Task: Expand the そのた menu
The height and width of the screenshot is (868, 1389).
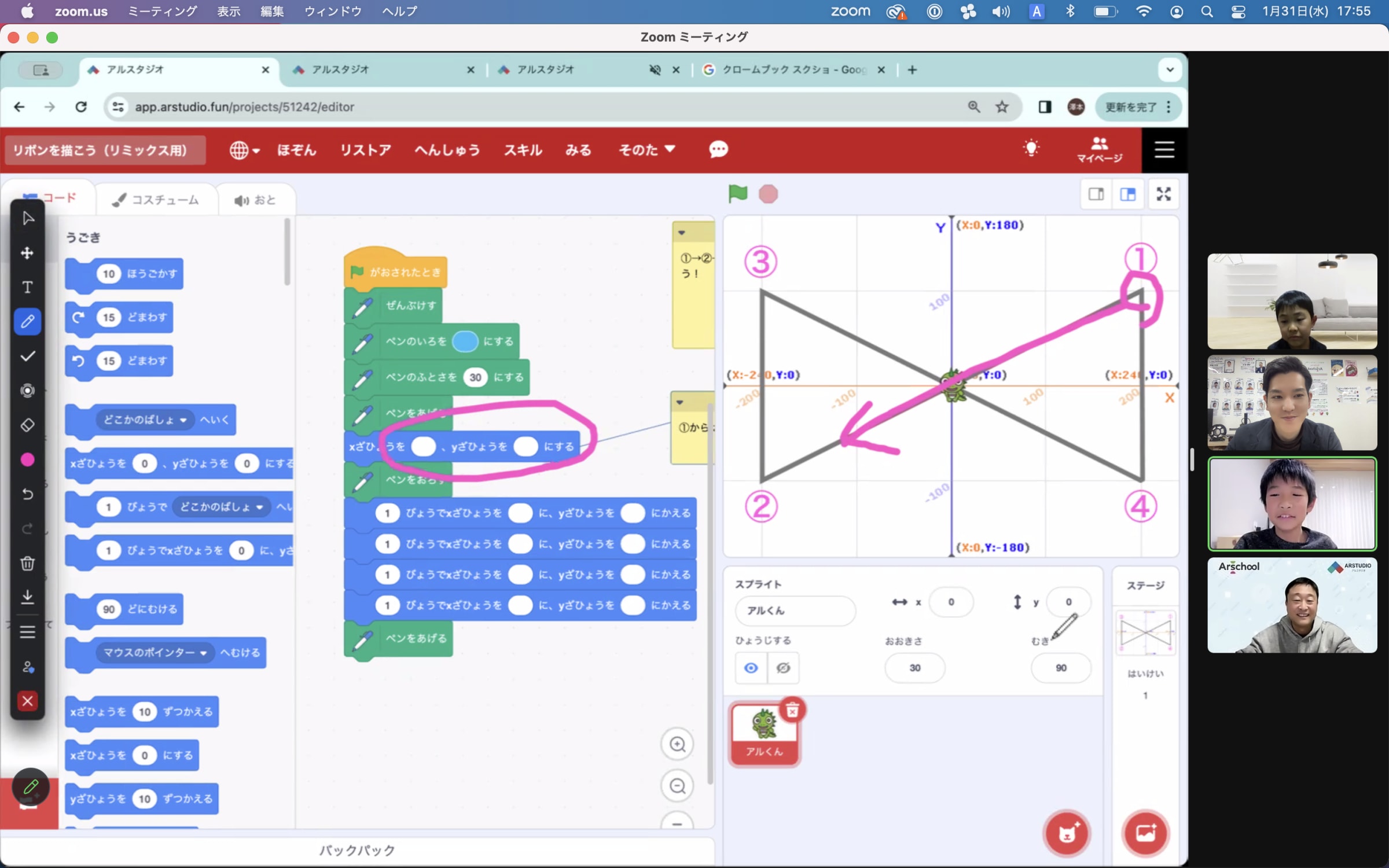Action: (646, 150)
